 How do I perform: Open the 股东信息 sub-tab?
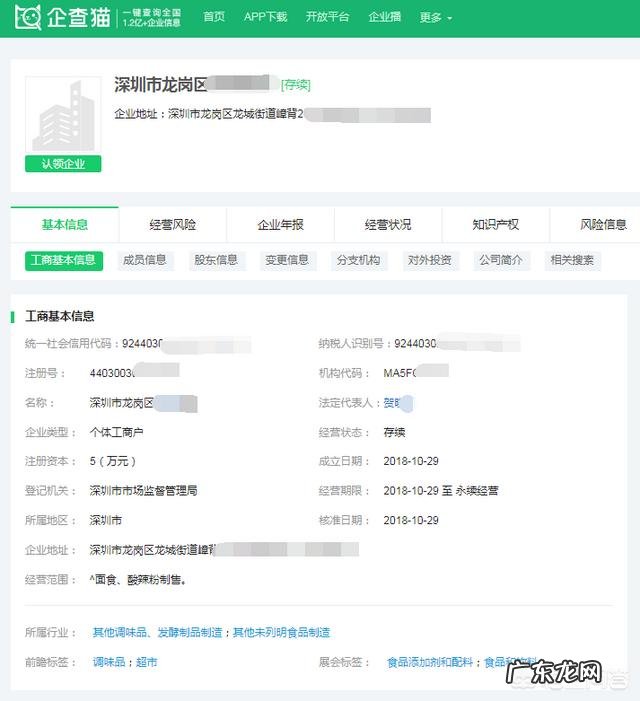pyautogui.click(x=216, y=261)
